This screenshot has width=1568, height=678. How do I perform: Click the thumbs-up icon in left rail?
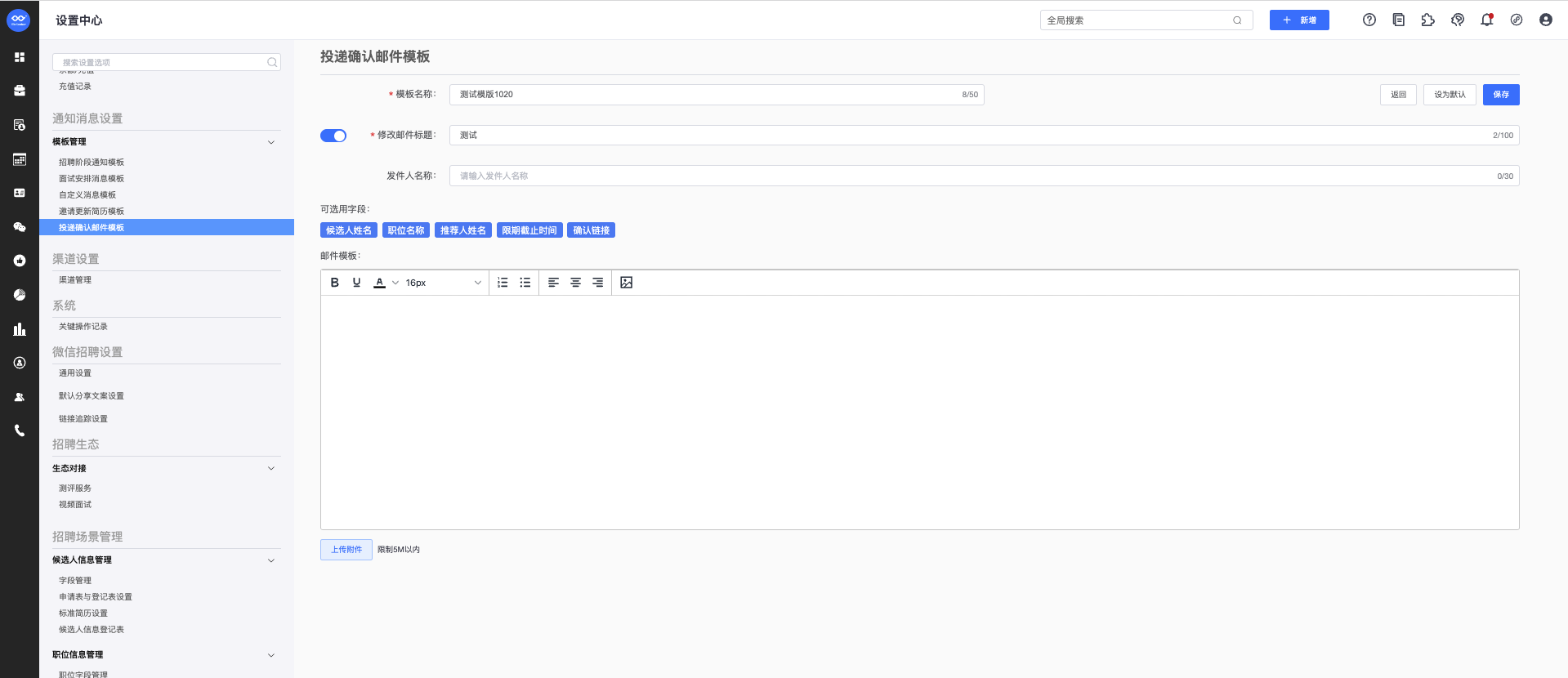click(20, 261)
